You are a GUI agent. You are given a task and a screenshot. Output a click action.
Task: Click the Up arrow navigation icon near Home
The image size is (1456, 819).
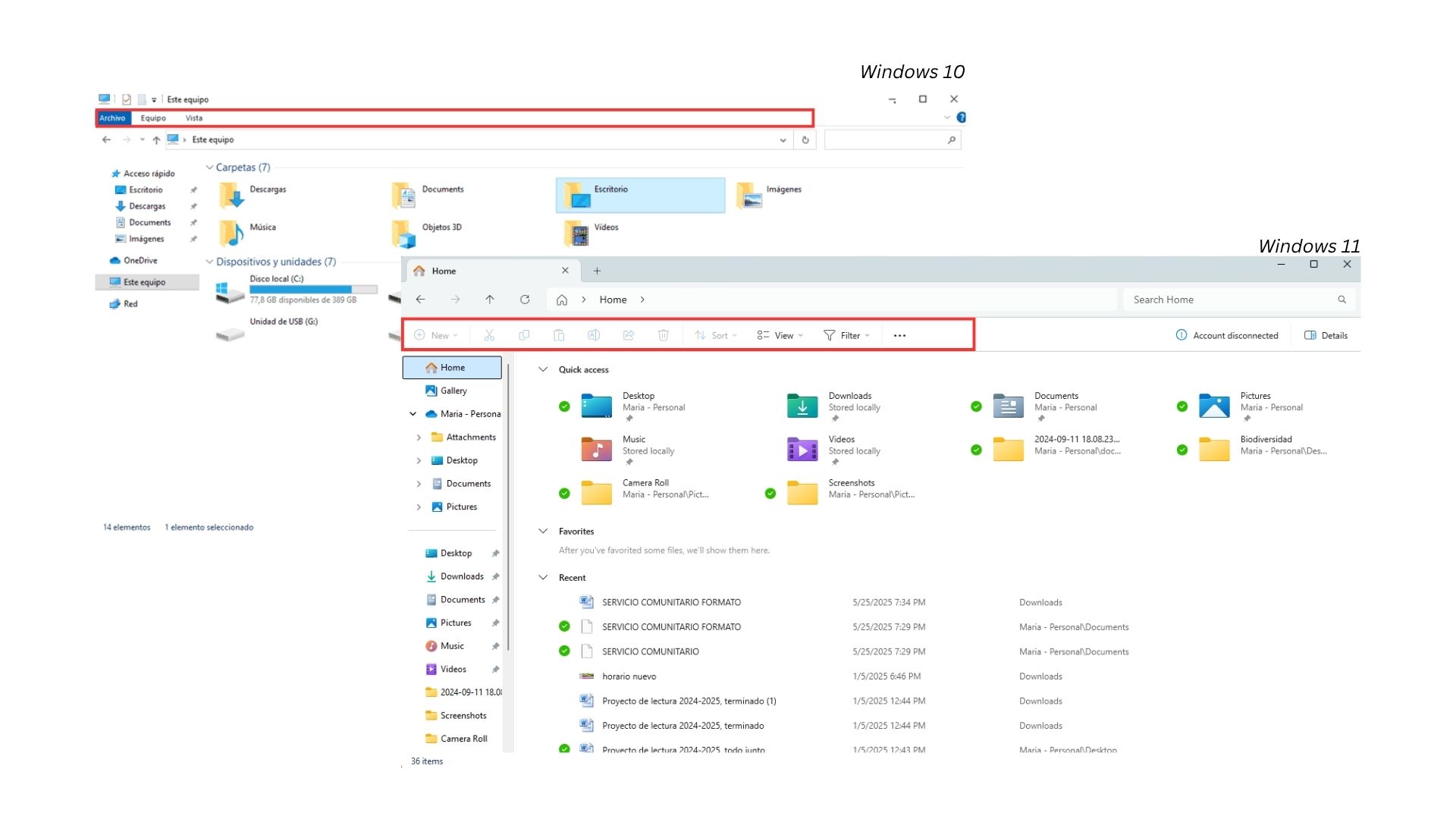pos(490,300)
